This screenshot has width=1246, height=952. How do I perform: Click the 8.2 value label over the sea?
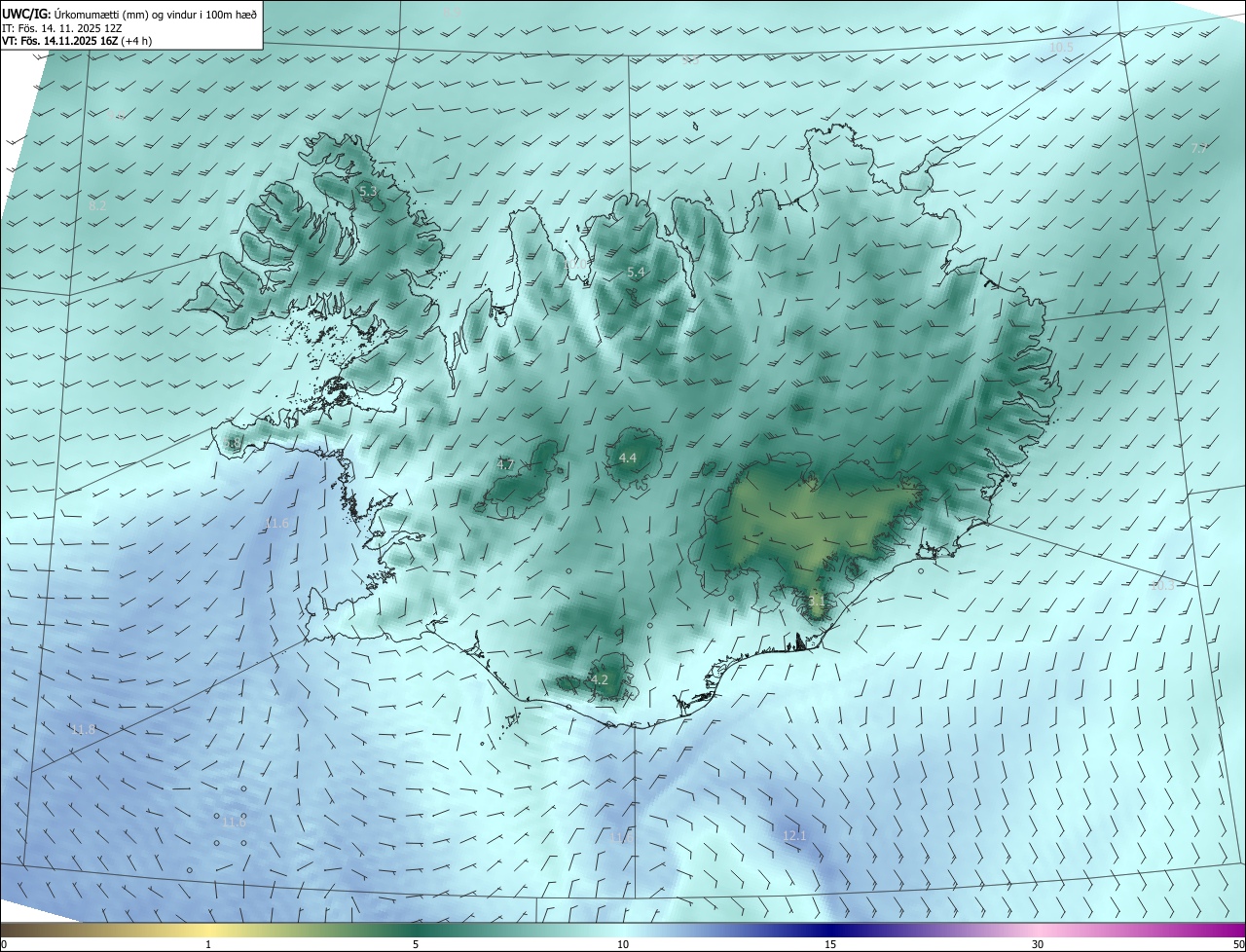(98, 206)
